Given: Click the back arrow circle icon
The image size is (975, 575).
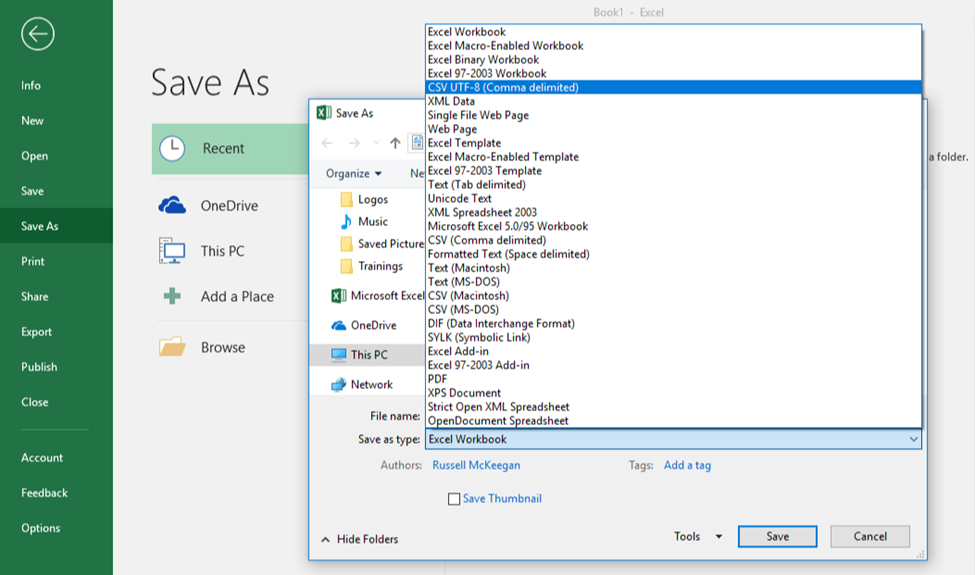Looking at the screenshot, I should (x=37, y=34).
